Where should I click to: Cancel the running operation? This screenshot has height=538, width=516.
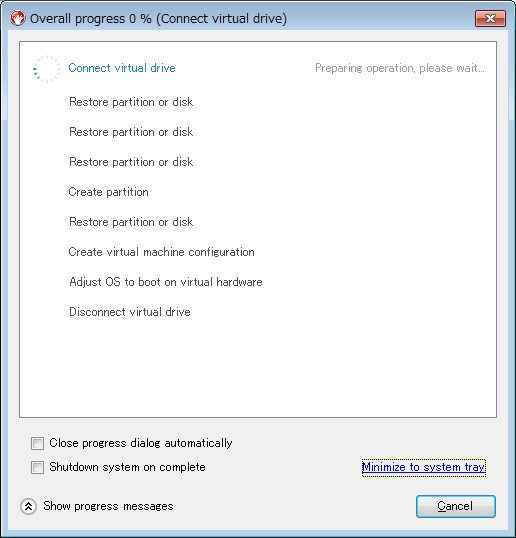[x=456, y=506]
